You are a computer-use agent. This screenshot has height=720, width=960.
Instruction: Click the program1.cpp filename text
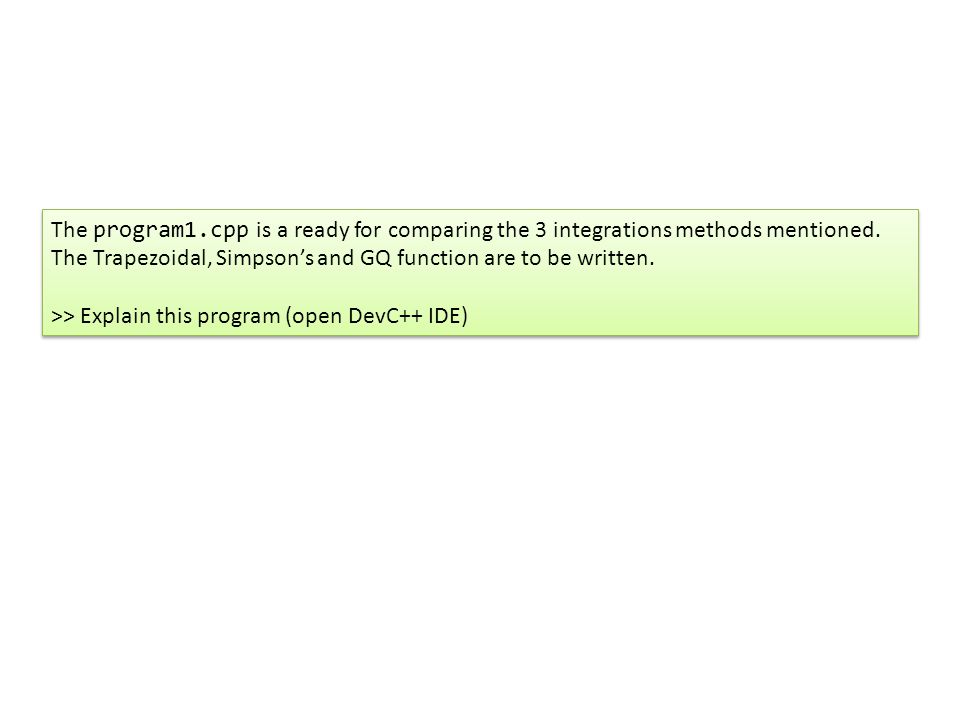point(171,230)
